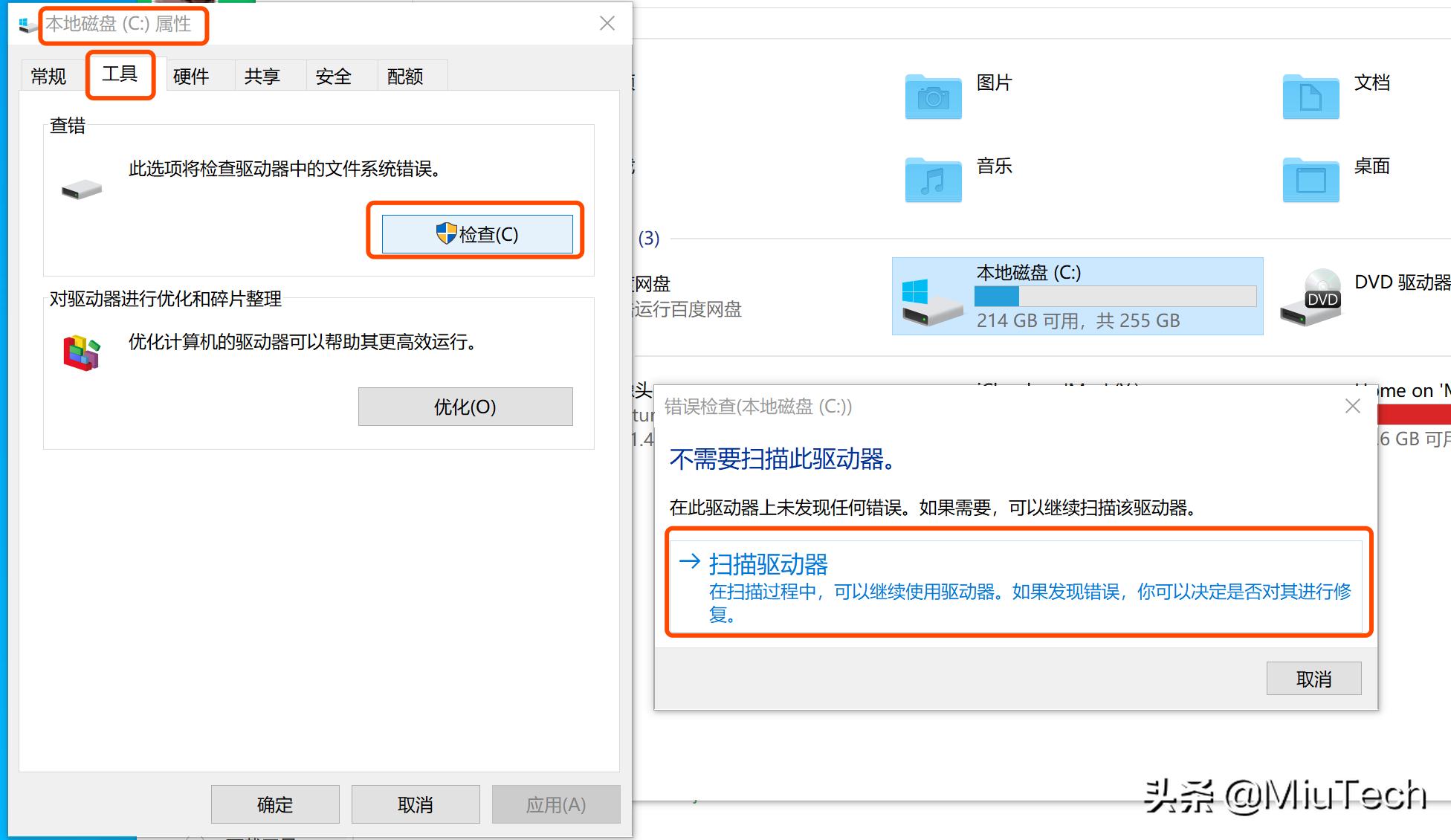Screen dimensions: 1451x840
Task: Open the 桌面 folder icon
Action: 1311,180
